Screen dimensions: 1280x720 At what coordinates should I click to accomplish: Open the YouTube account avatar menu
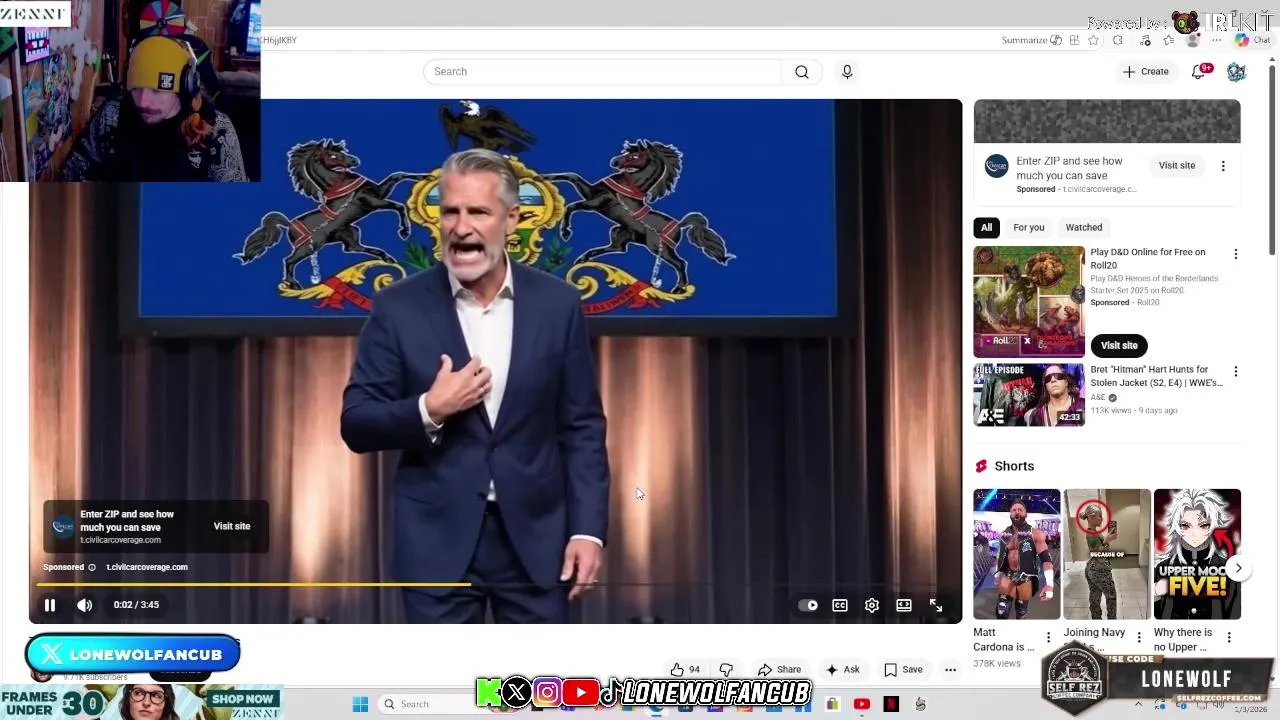1236,72
